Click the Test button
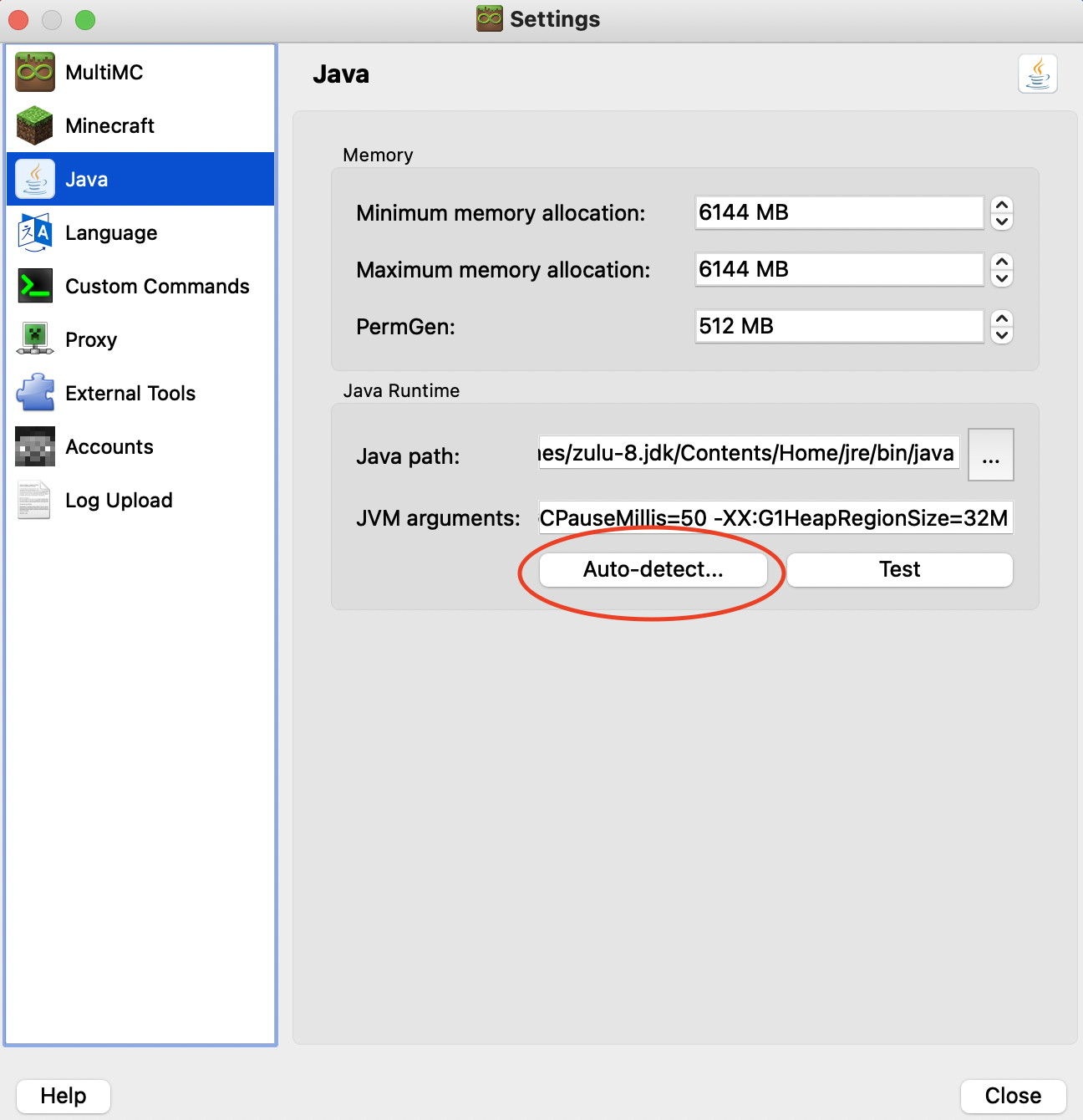Screen dimensions: 1083x1120 (x=900, y=569)
